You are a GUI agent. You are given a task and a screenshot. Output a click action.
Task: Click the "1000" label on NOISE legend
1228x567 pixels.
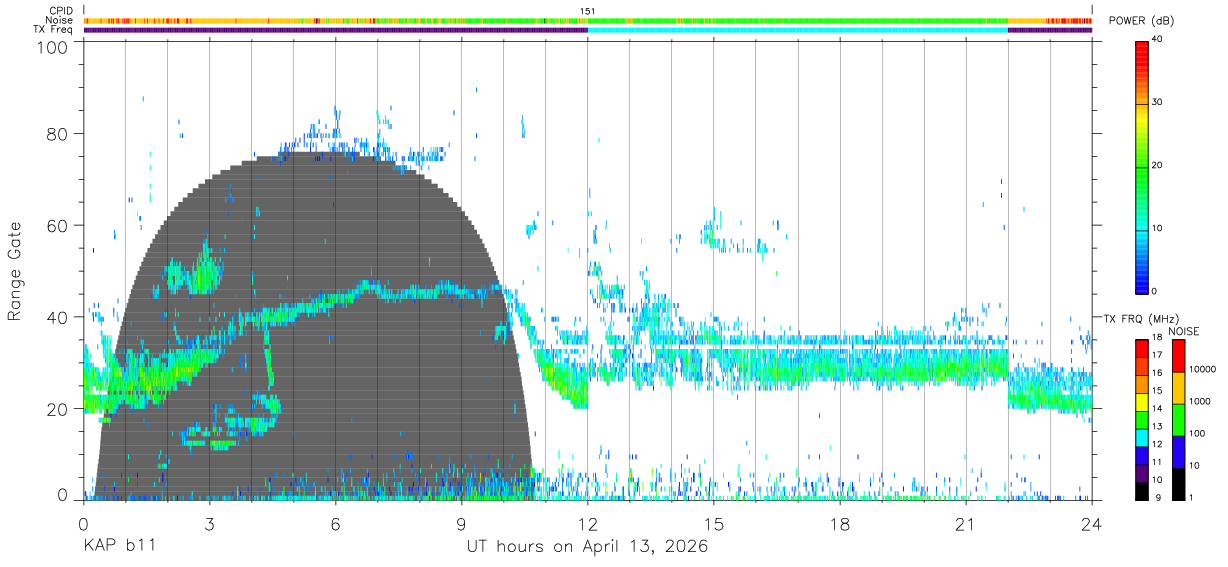(1200, 401)
